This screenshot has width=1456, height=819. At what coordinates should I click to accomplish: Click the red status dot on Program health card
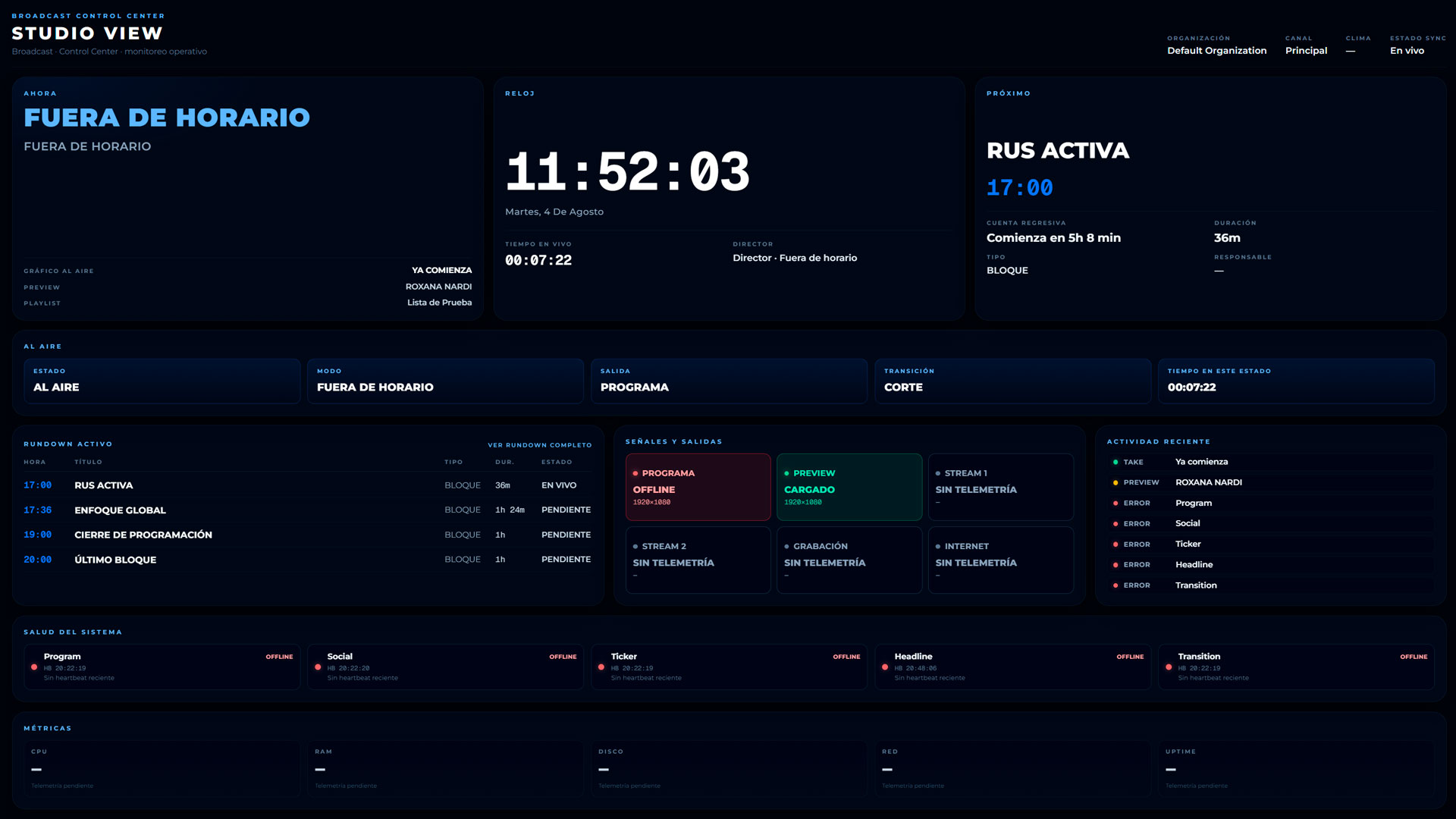[x=34, y=667]
